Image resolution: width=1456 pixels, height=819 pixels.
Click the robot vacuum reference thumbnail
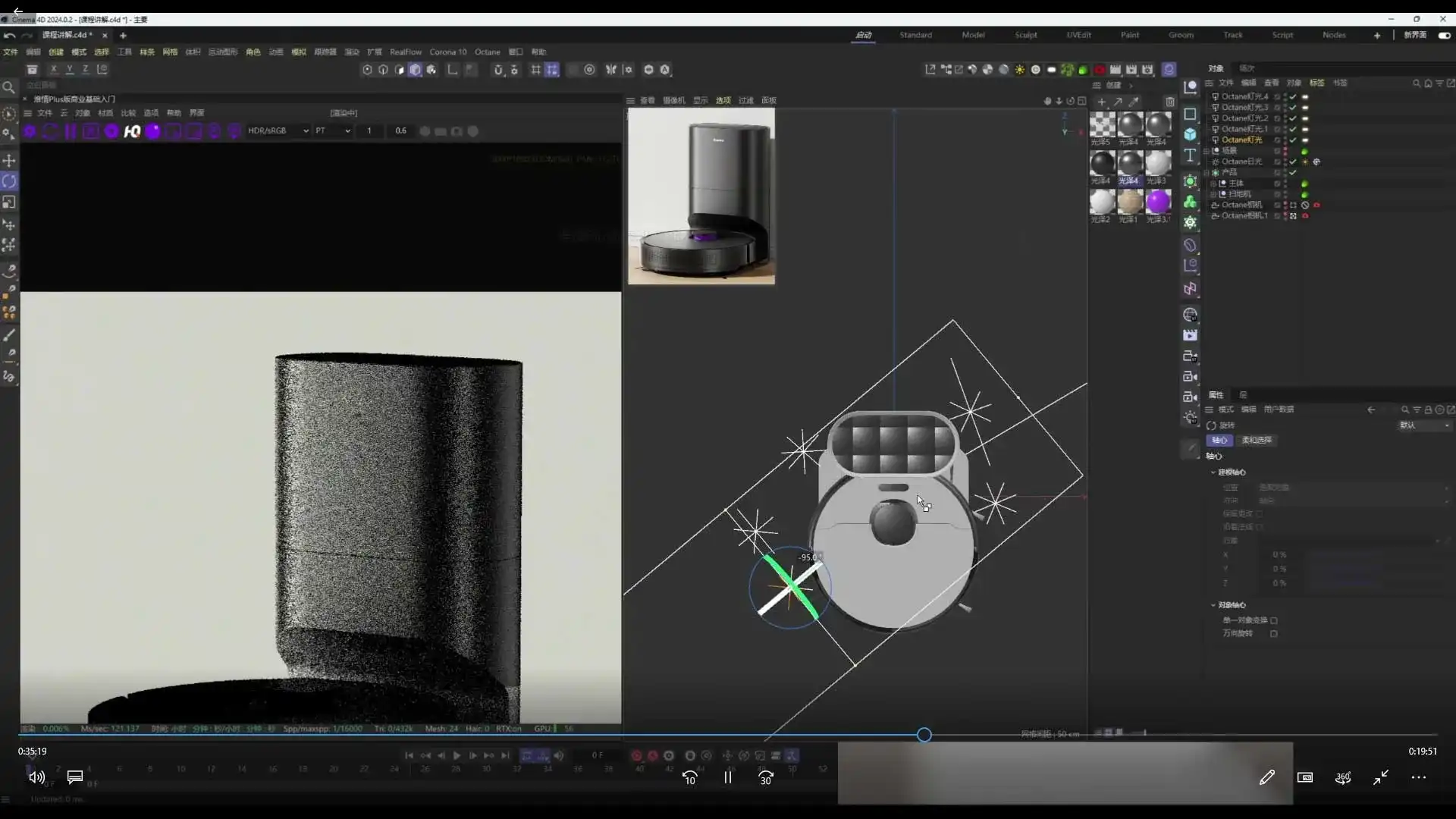701,196
